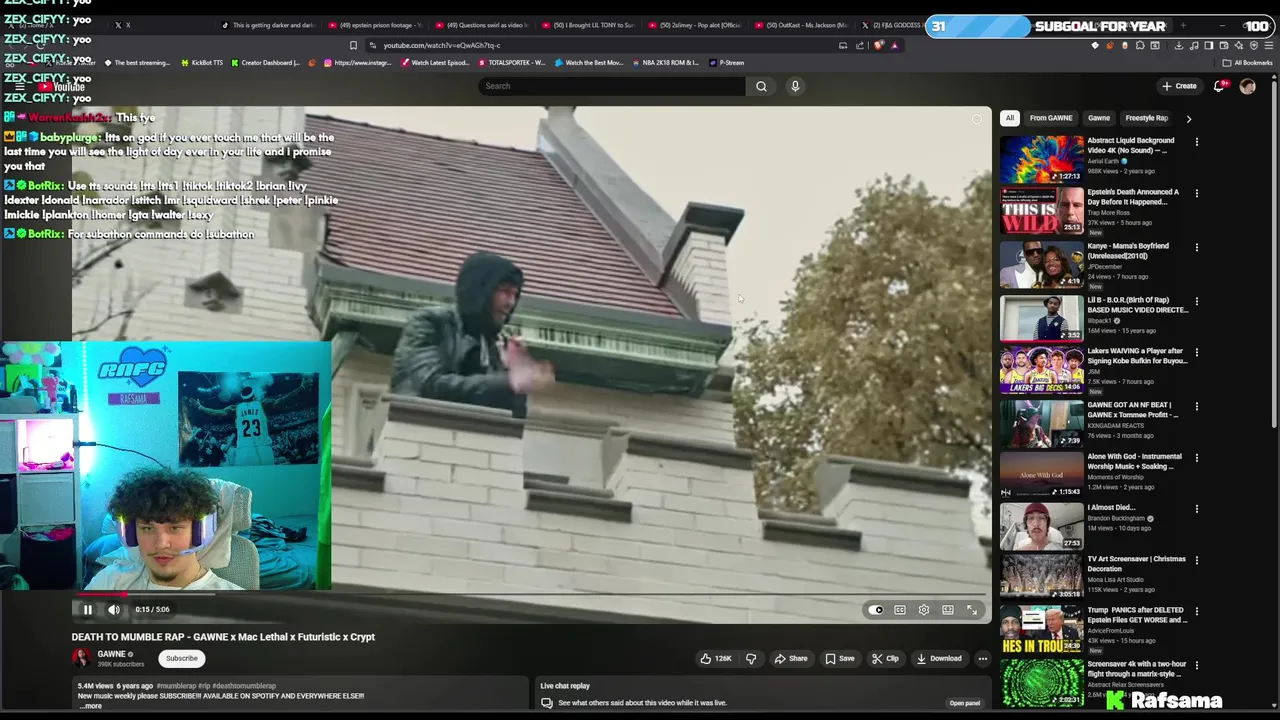Screen dimensions: 1280x720
Task: Open options for Lakers WAIVING a Player video
Action: click(x=1196, y=352)
